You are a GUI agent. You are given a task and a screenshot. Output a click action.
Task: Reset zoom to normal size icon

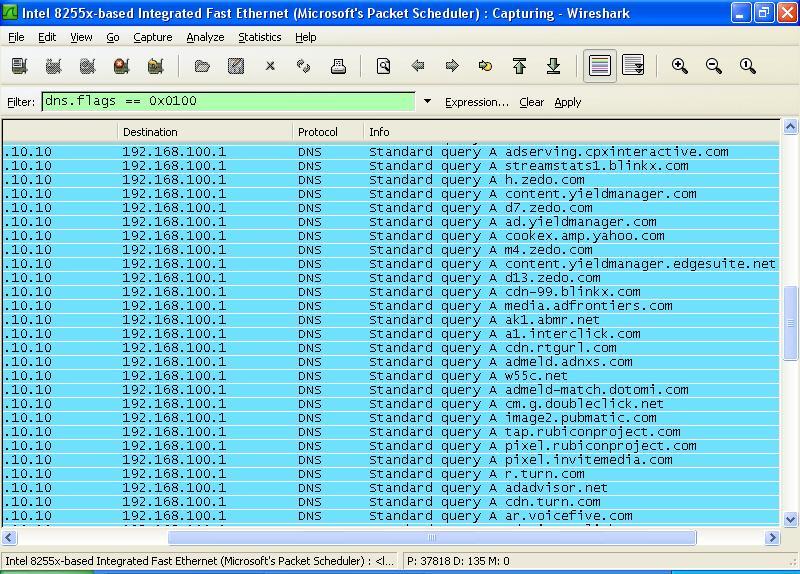click(747, 66)
